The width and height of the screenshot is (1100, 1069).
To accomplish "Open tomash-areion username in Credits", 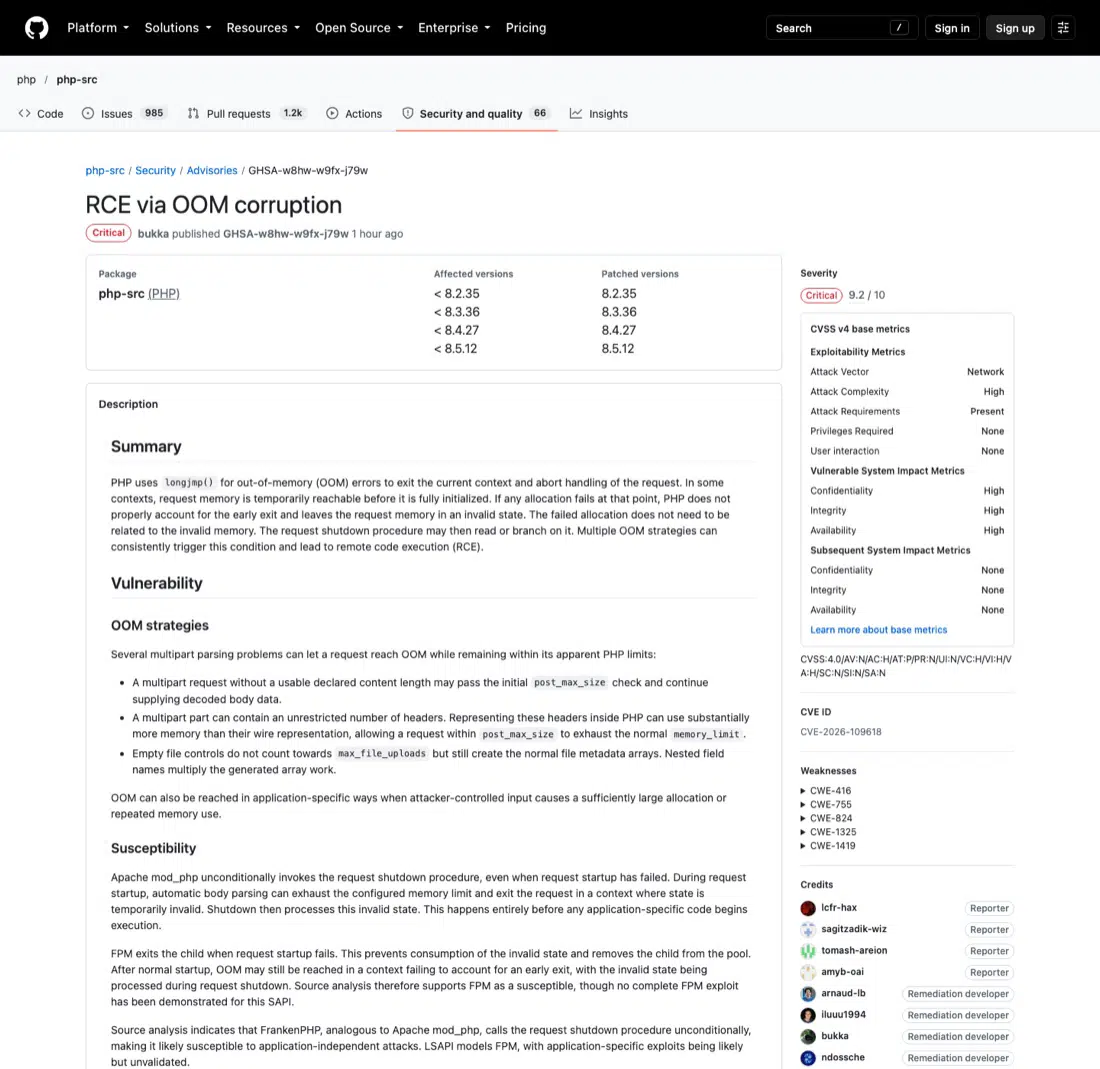I will pos(854,950).
